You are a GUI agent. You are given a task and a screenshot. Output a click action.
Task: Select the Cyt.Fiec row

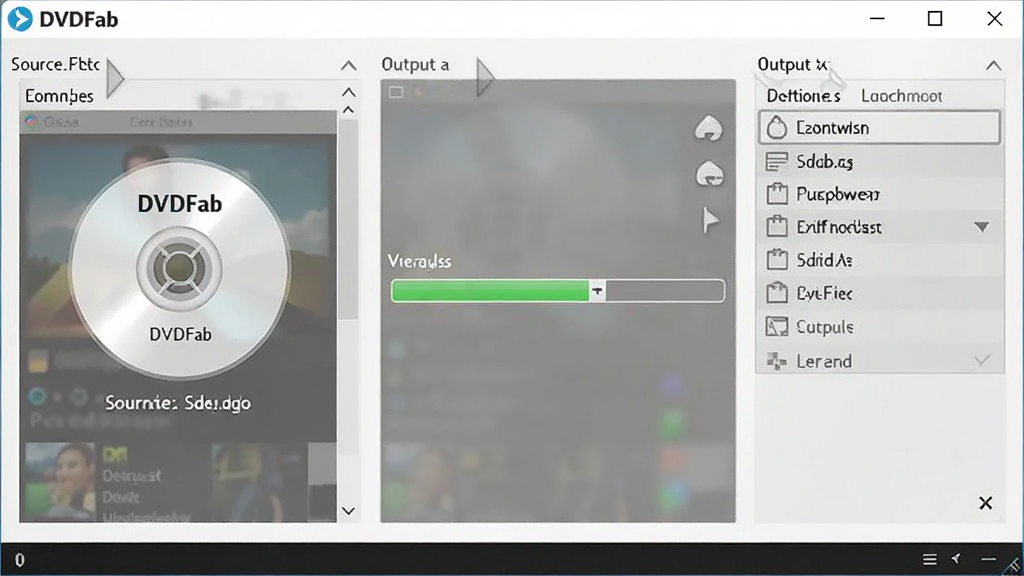879,293
